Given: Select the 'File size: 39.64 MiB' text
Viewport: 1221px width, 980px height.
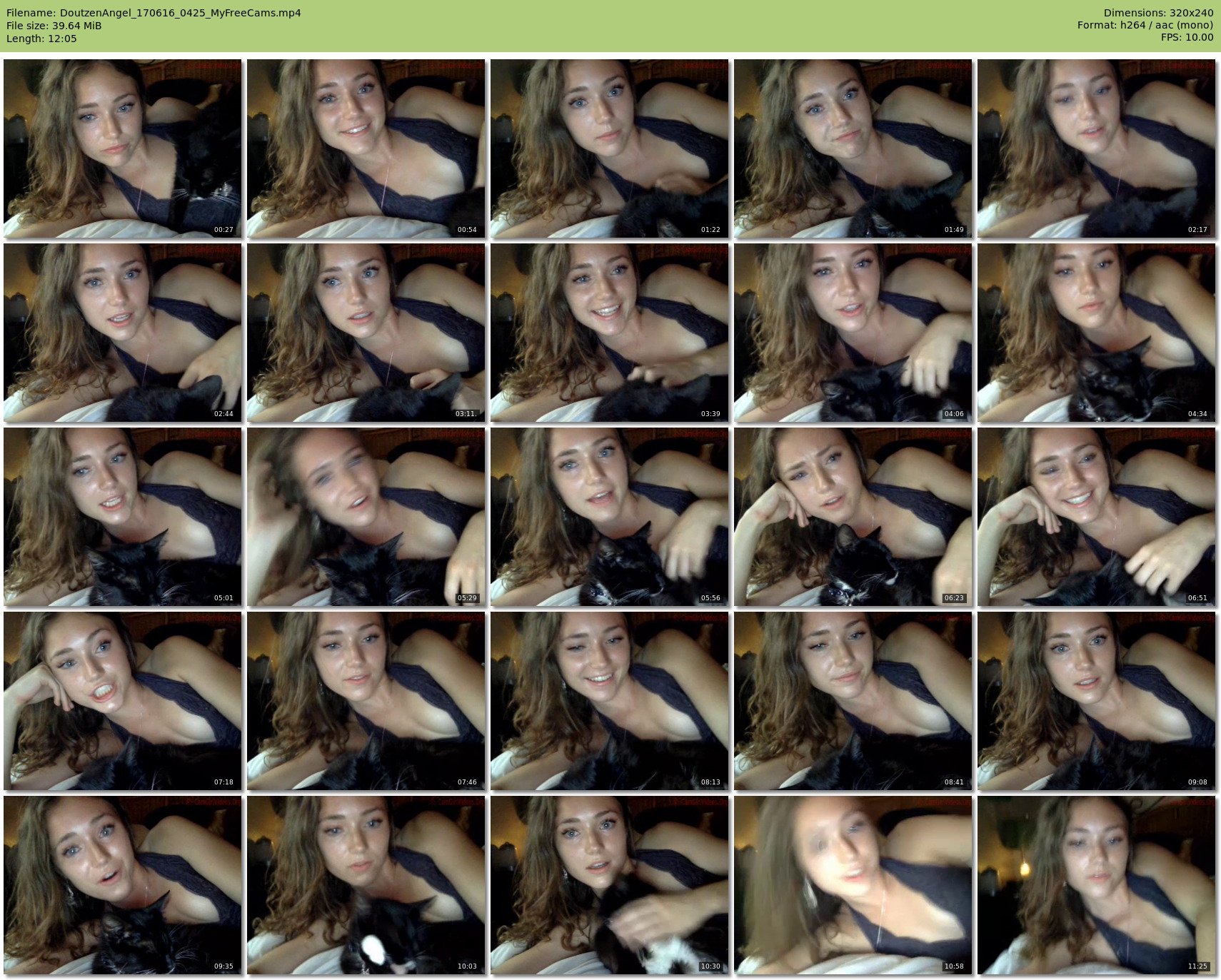Looking at the screenshot, I should (54, 26).
